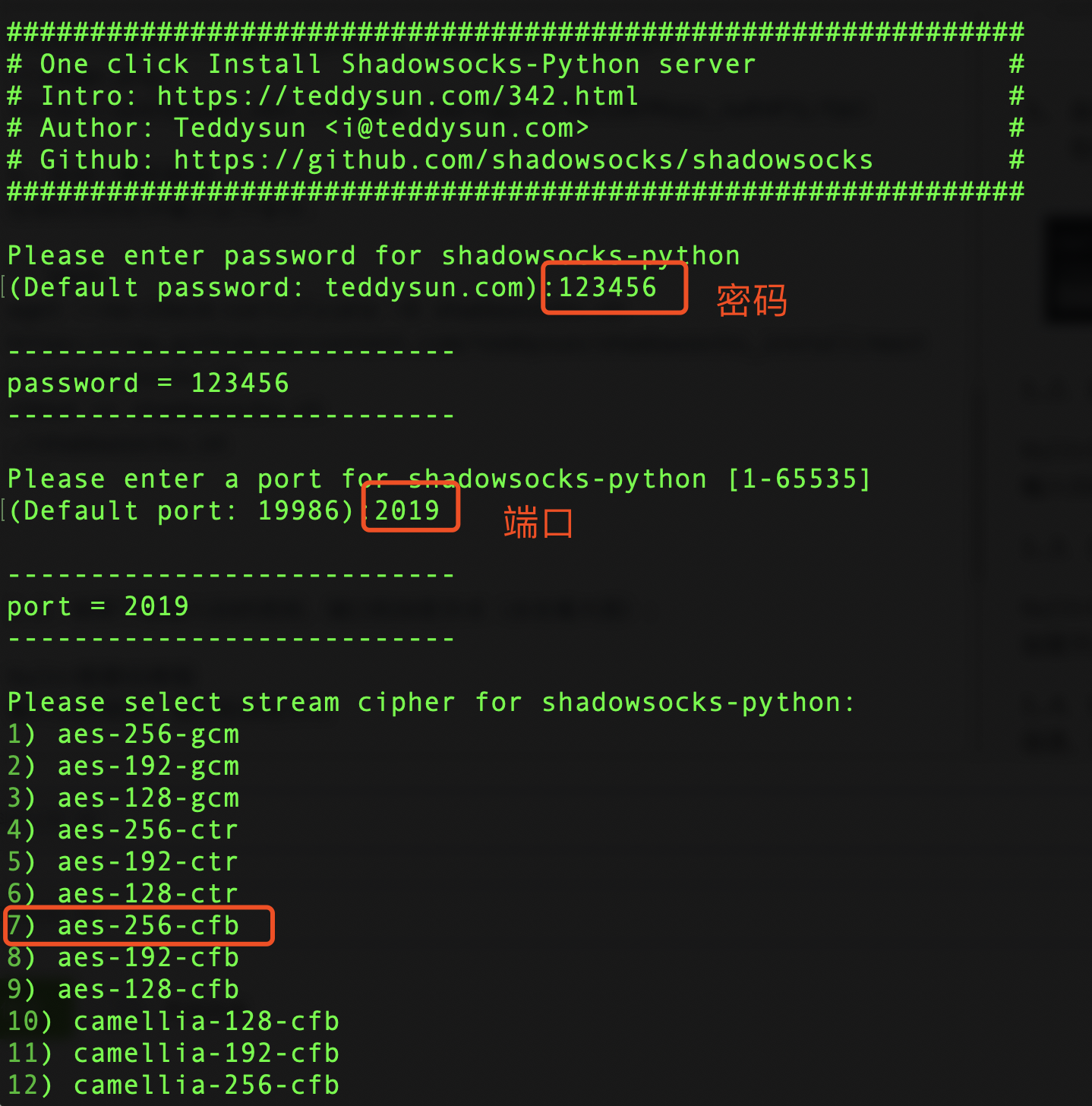Click the entered port 2019 field
Screen dimensions: 1092x1106
(411, 508)
